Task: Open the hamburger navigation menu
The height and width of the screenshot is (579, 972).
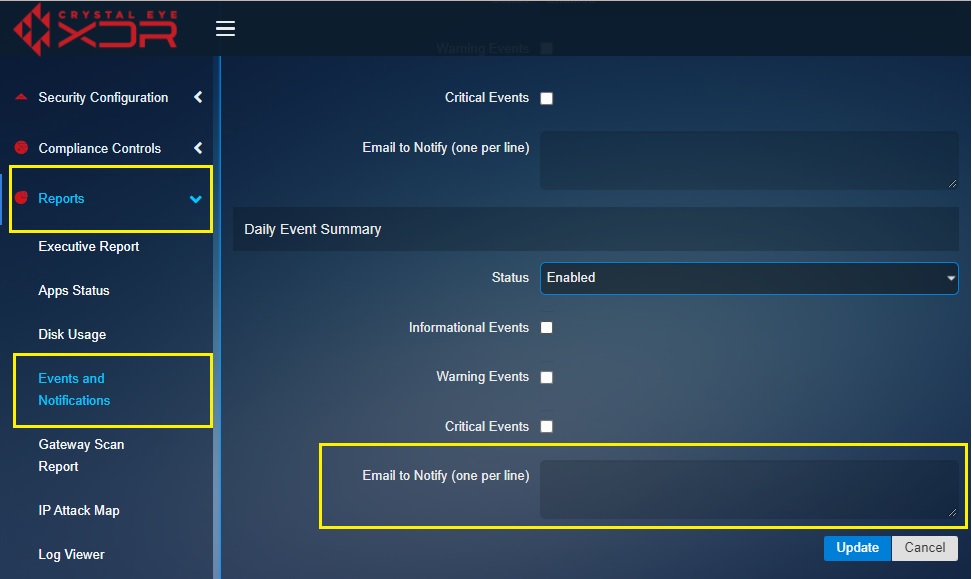Action: point(225,29)
